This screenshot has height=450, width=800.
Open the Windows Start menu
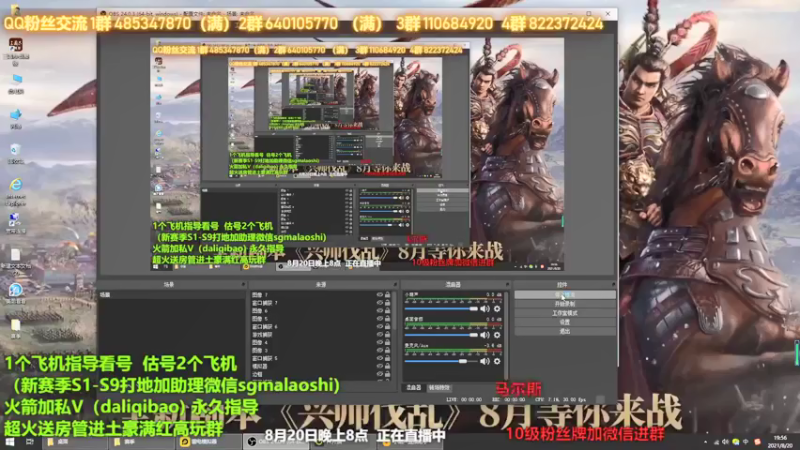pyautogui.click(x=10, y=441)
